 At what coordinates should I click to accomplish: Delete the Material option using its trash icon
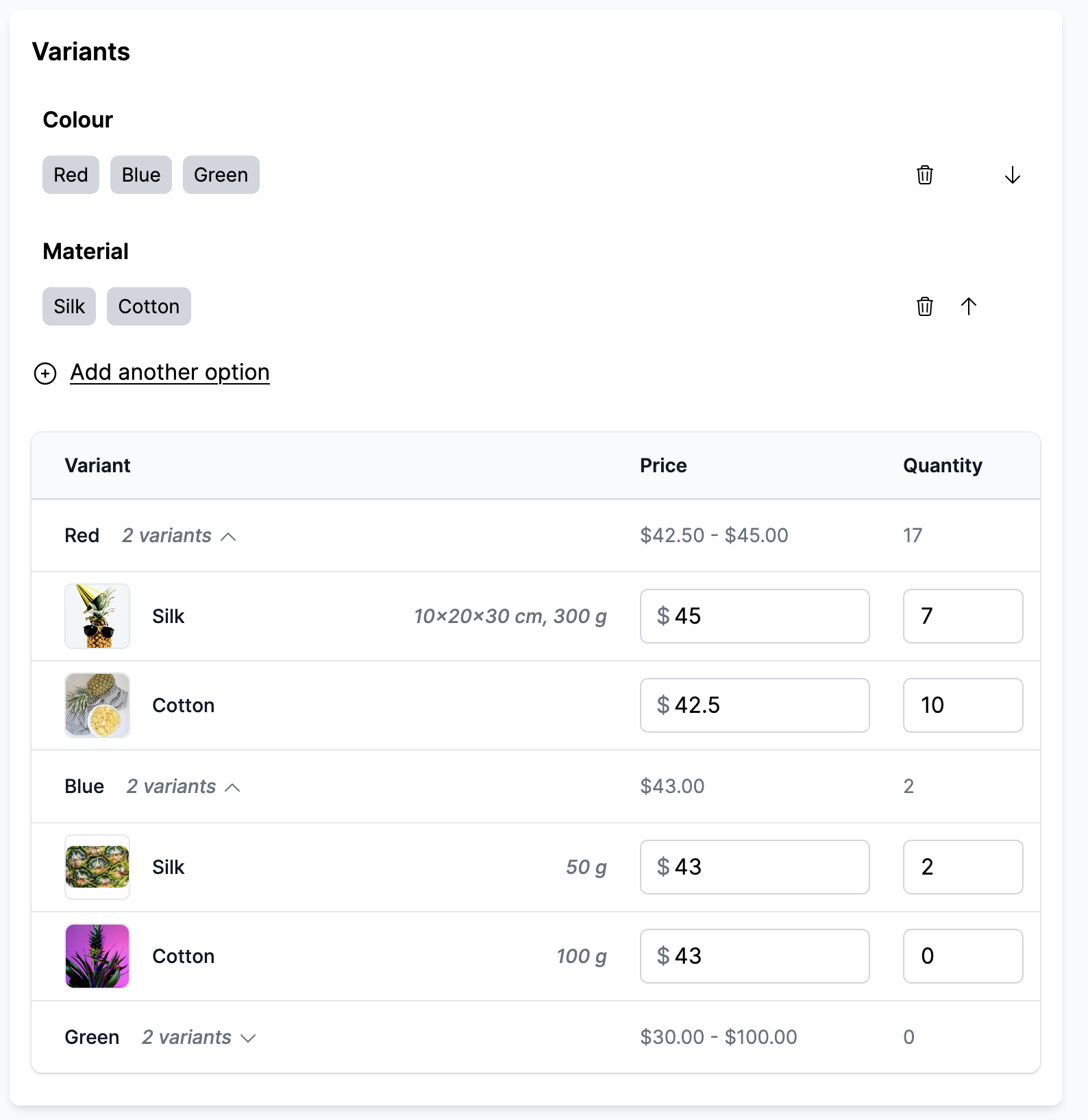(x=924, y=306)
